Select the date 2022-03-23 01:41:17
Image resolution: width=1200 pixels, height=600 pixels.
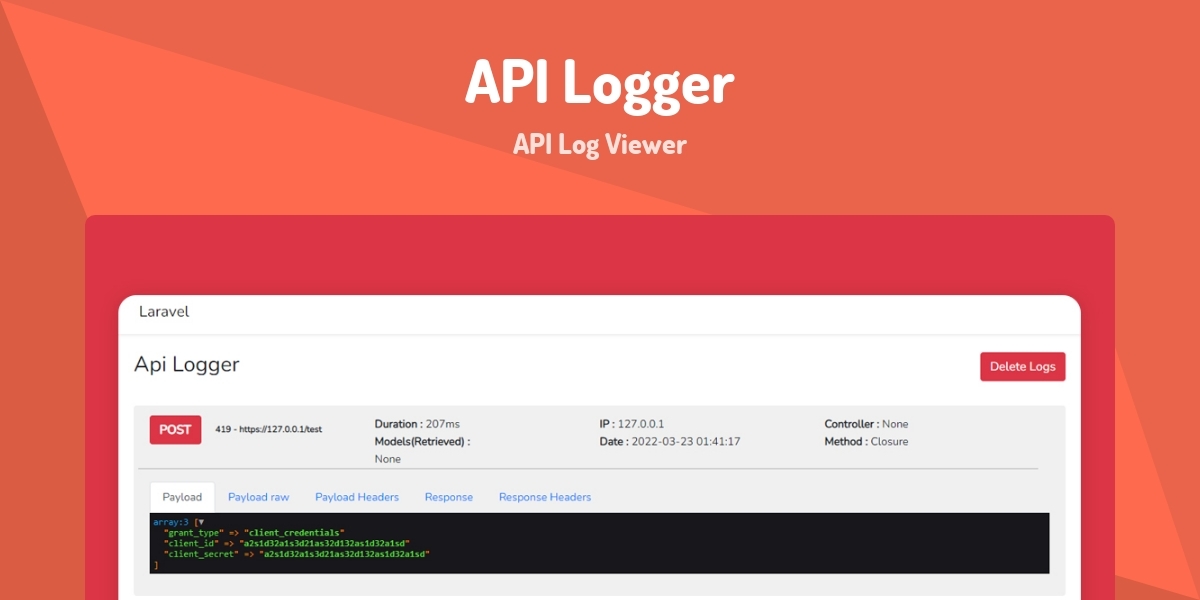click(671, 440)
